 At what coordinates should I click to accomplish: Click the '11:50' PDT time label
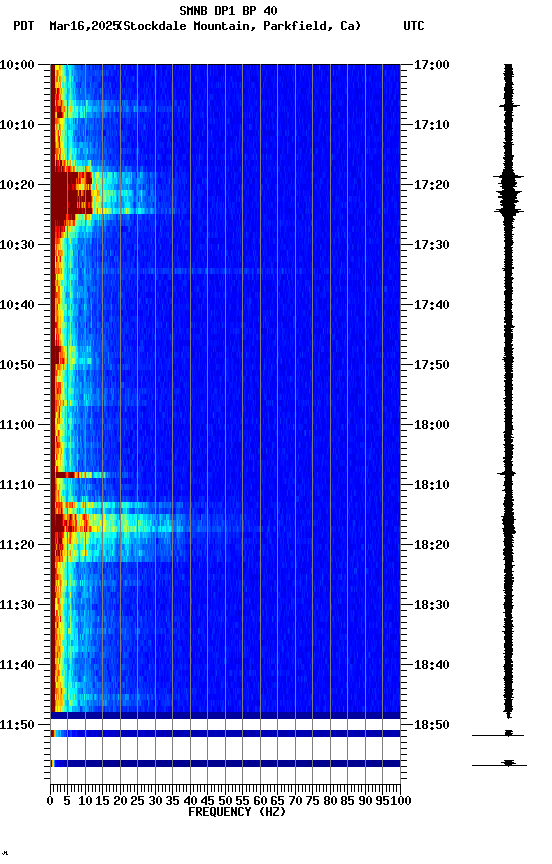(x=17, y=726)
